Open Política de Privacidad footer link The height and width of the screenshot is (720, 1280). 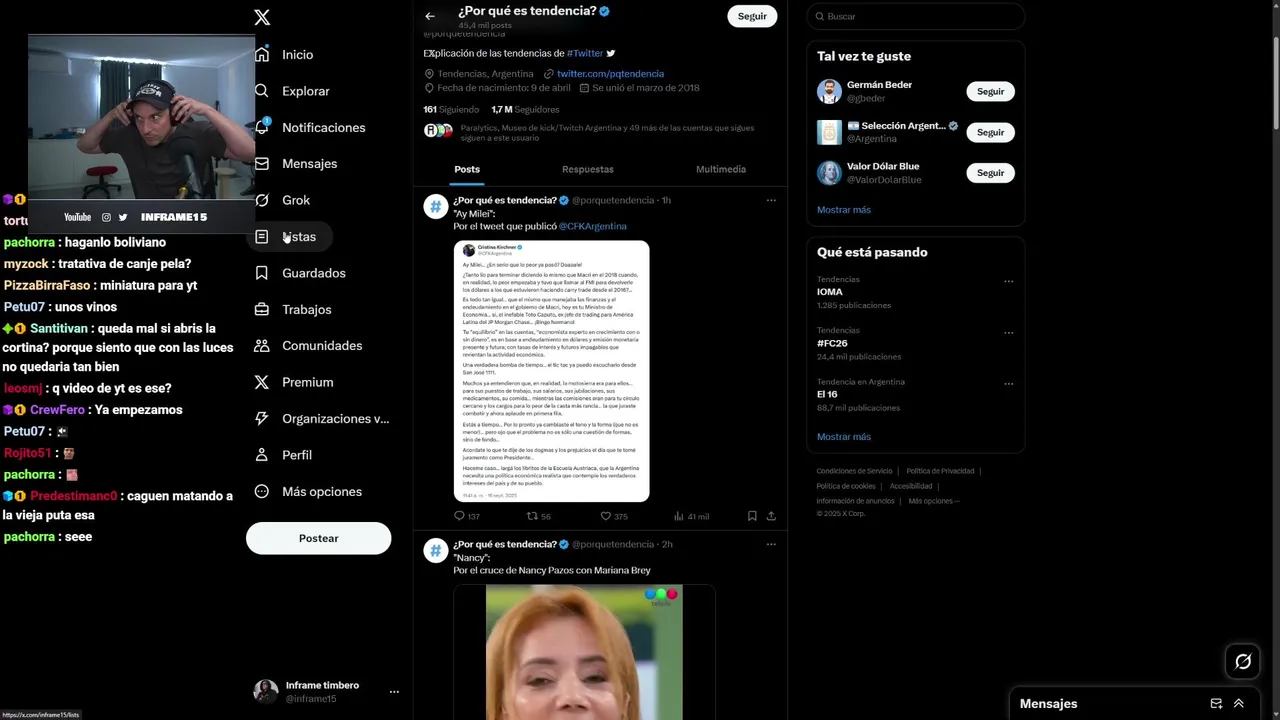(x=940, y=471)
